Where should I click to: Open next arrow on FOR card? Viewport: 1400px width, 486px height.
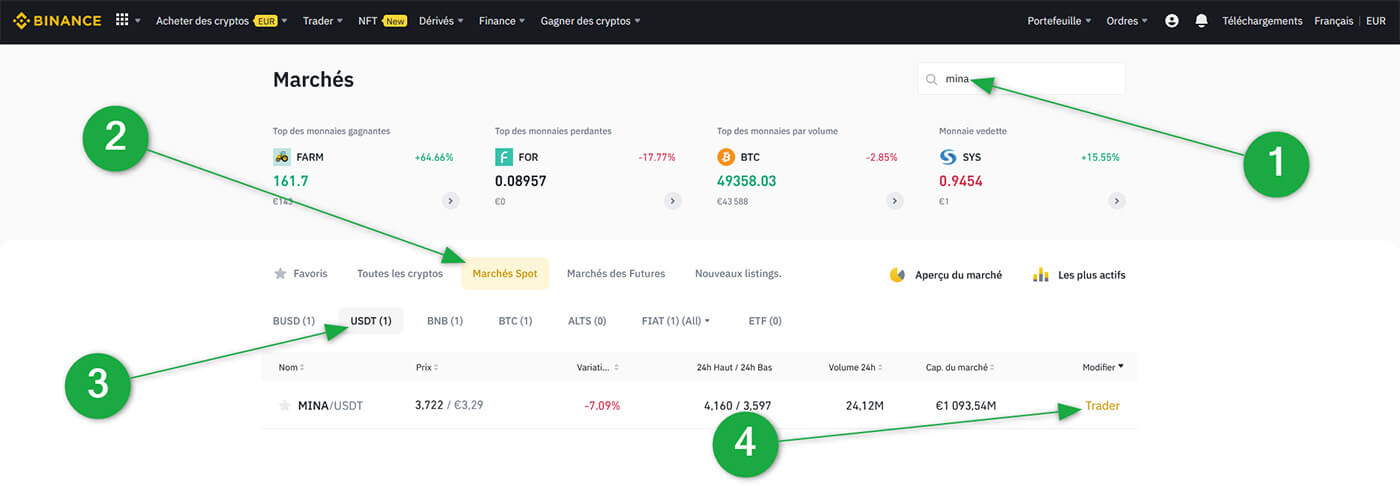(x=673, y=201)
